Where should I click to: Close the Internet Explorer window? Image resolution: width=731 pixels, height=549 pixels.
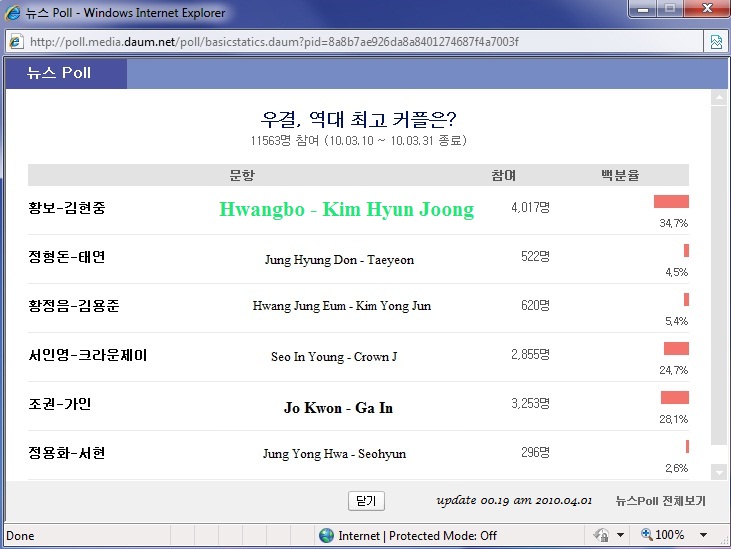pyautogui.click(x=707, y=8)
